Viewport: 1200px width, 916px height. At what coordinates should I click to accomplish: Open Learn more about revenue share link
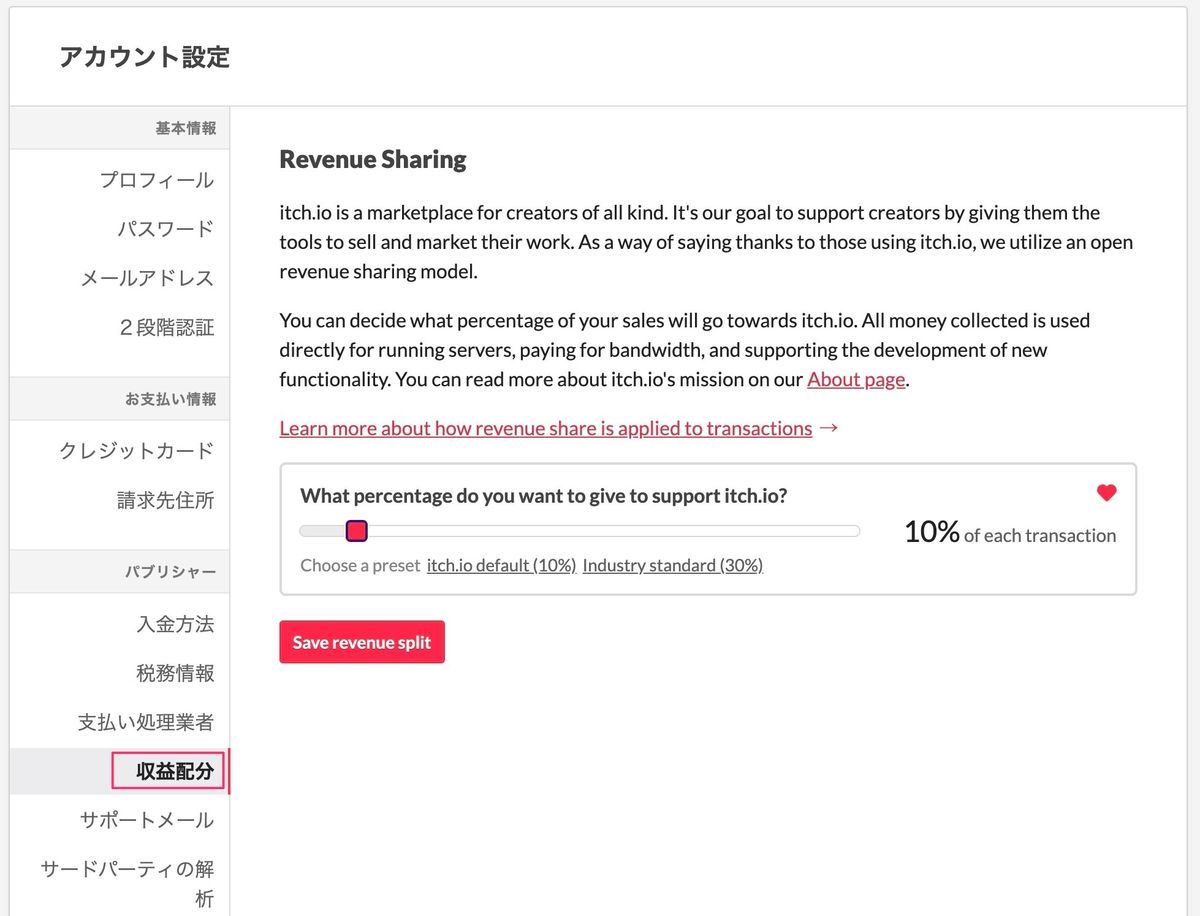pyautogui.click(x=546, y=428)
